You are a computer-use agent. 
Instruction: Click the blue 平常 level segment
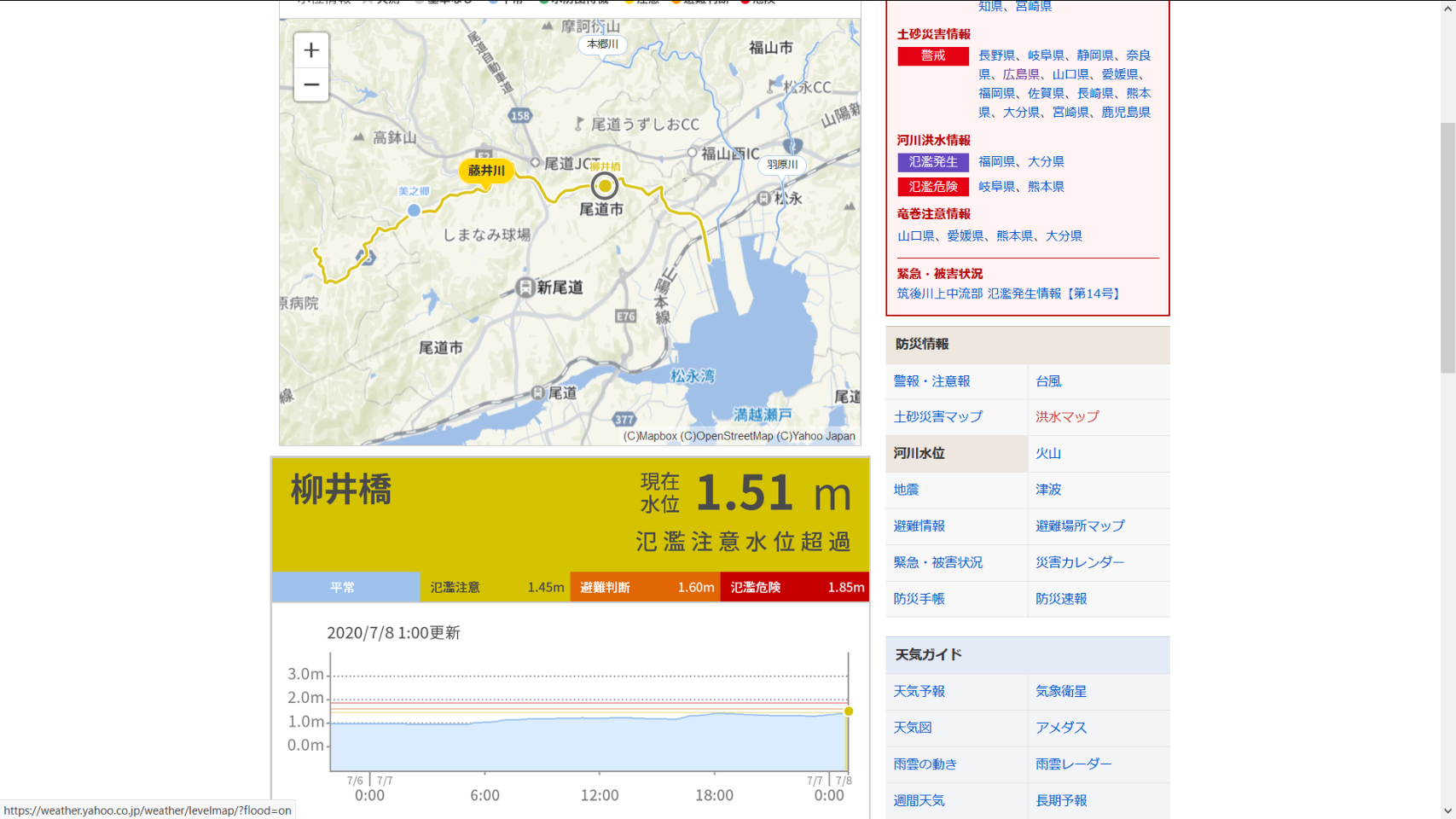[345, 587]
